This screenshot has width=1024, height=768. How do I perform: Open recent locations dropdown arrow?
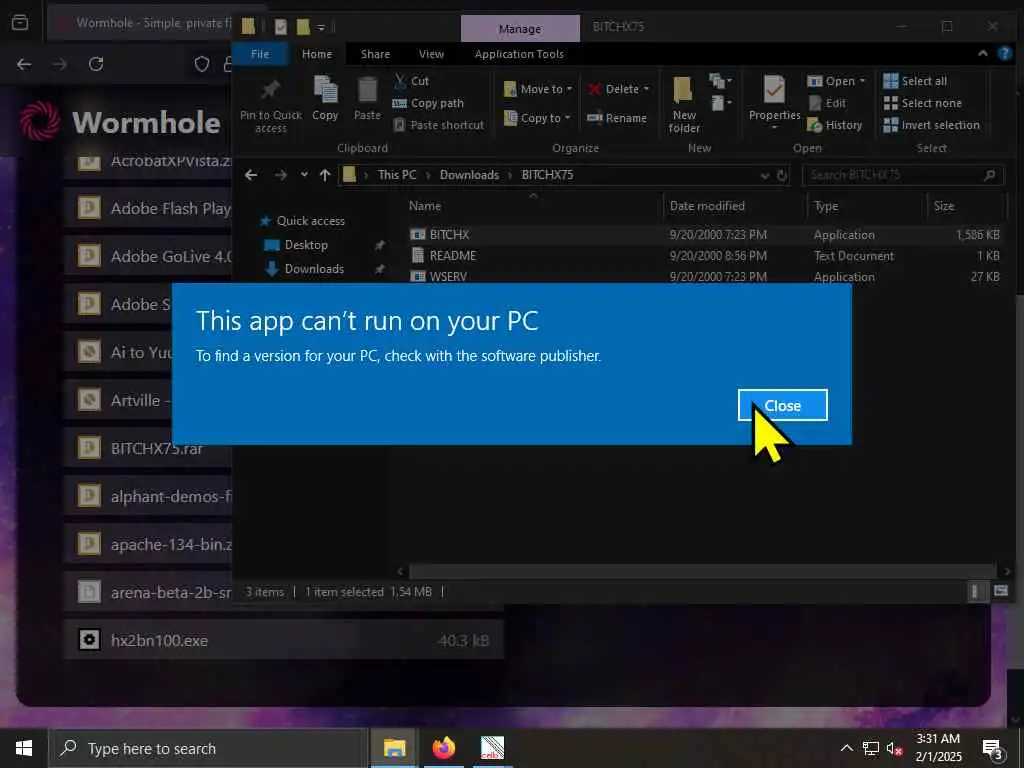pyautogui.click(x=304, y=175)
